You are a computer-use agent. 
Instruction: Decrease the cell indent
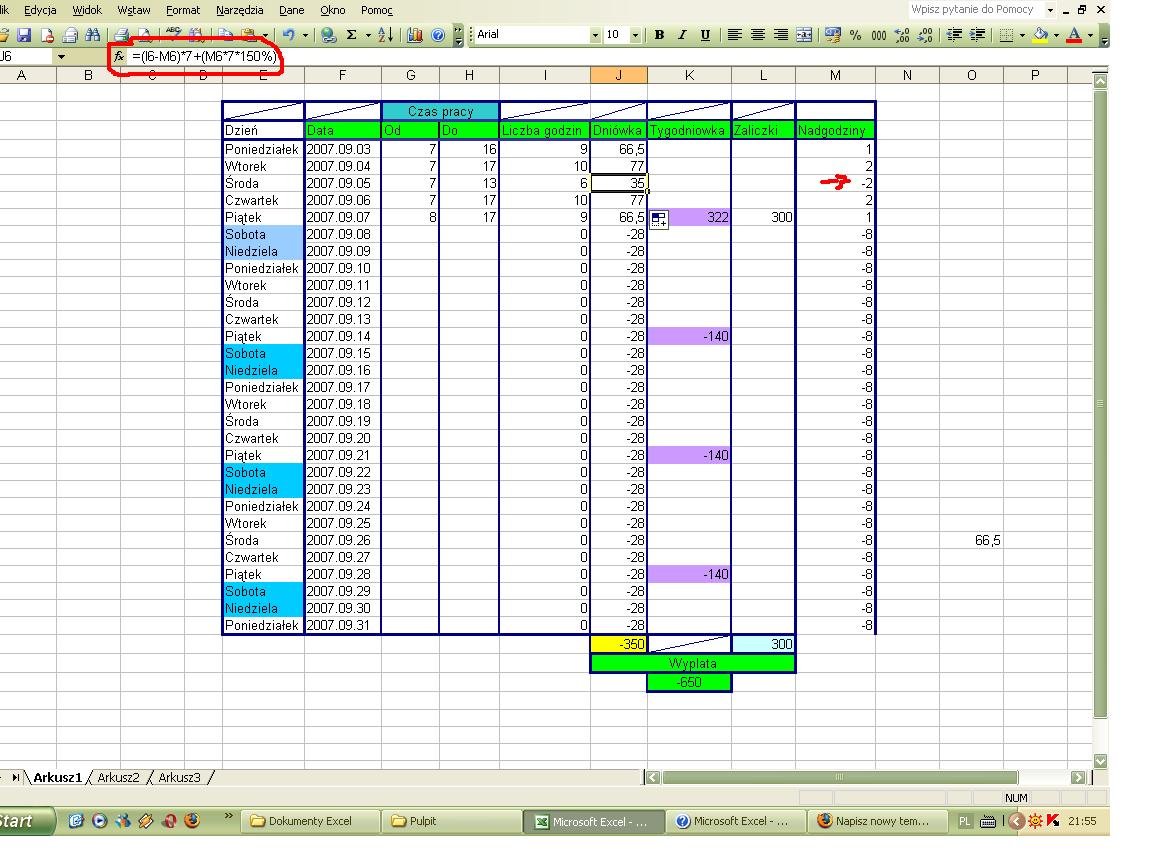(954, 35)
